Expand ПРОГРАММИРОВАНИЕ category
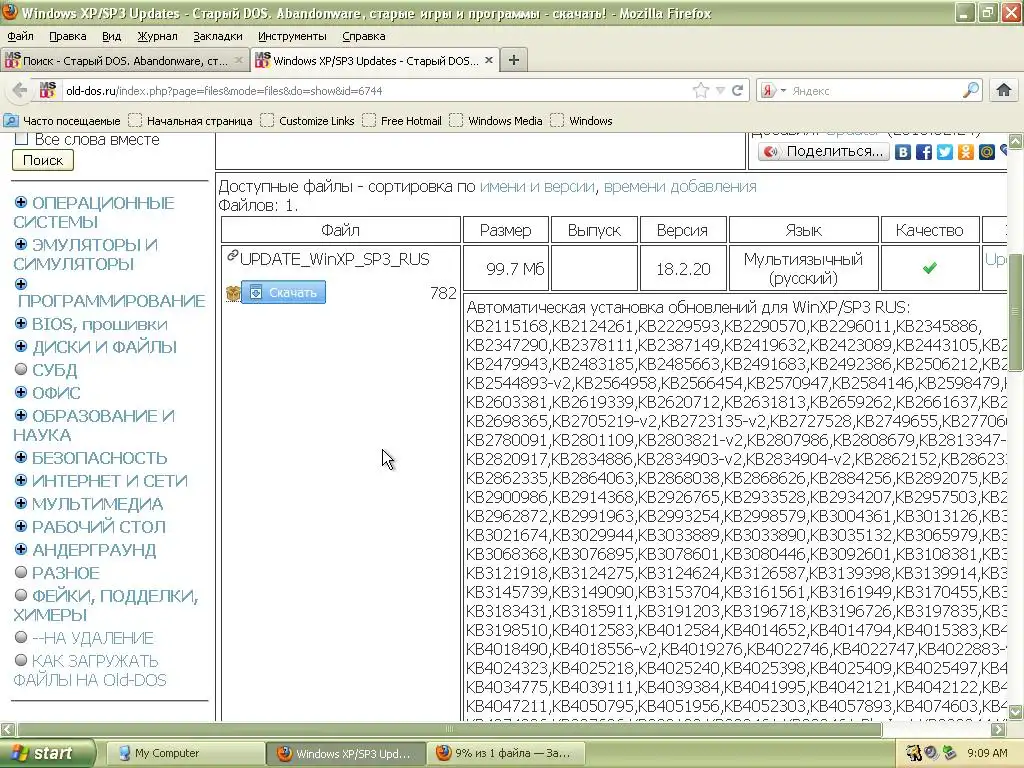 click(21, 283)
